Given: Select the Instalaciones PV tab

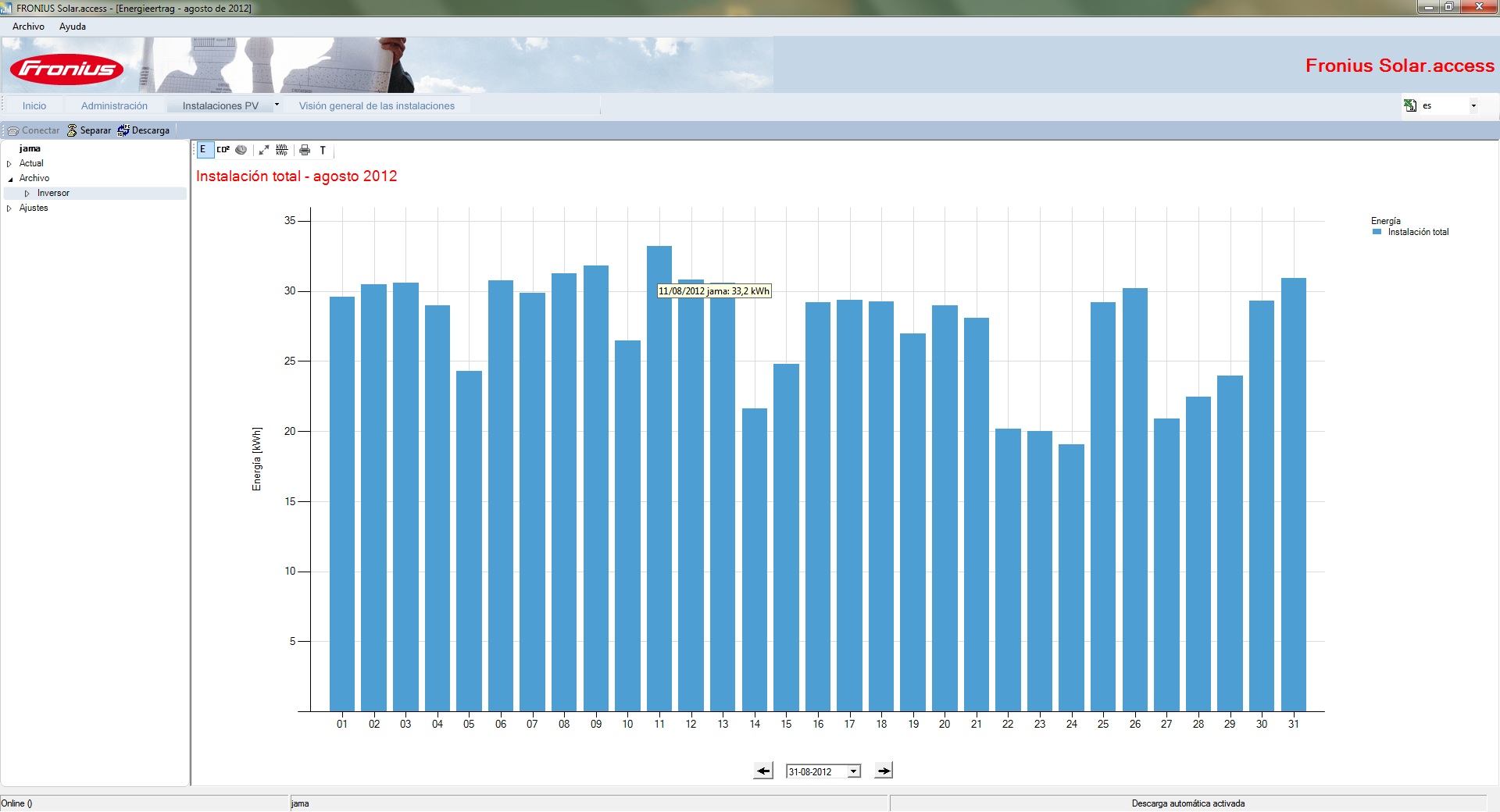Looking at the screenshot, I should tap(220, 106).
